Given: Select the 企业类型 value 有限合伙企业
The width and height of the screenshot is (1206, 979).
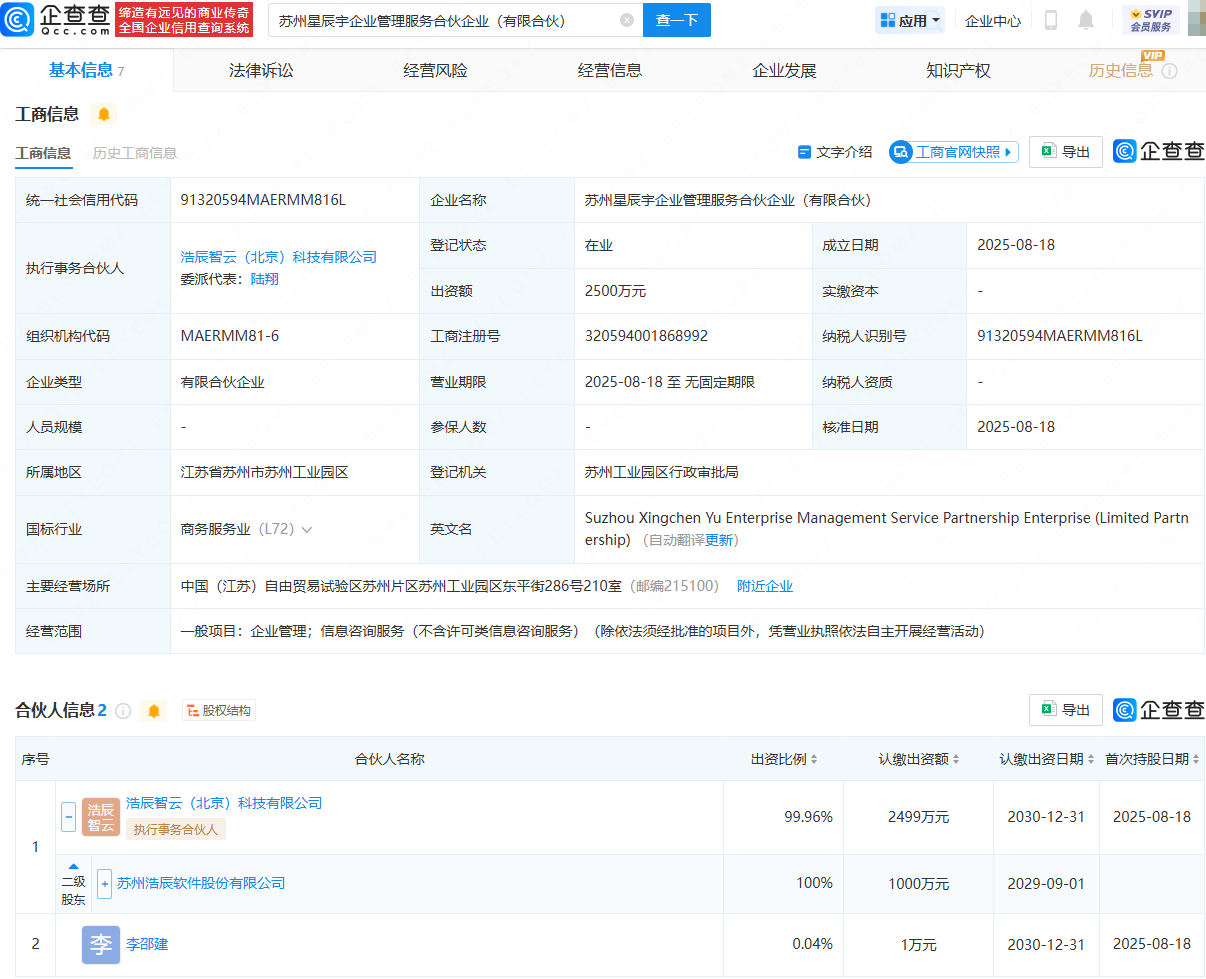Looking at the screenshot, I should click(x=223, y=382).
